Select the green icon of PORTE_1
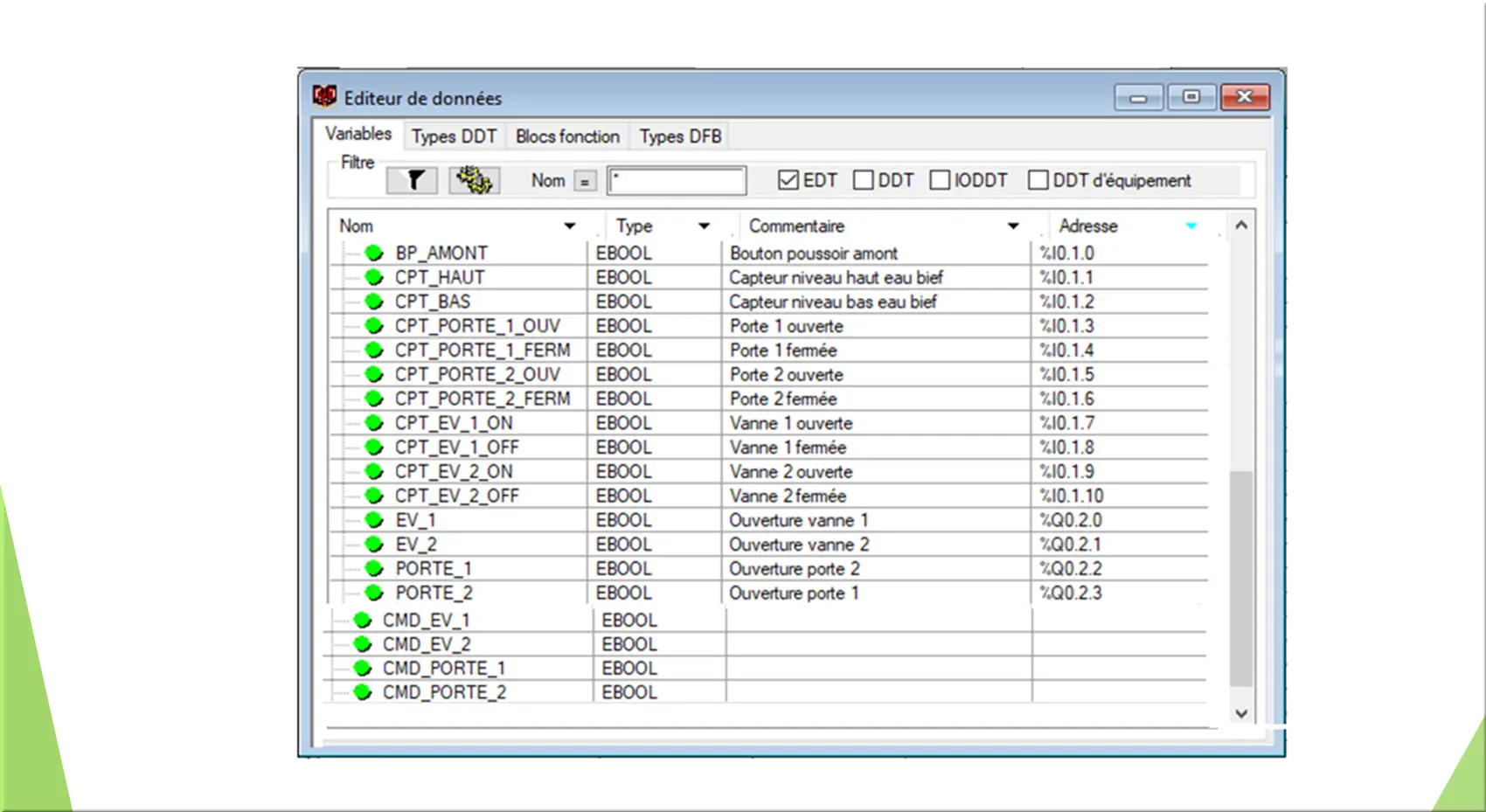The image size is (1486, 812). (374, 569)
